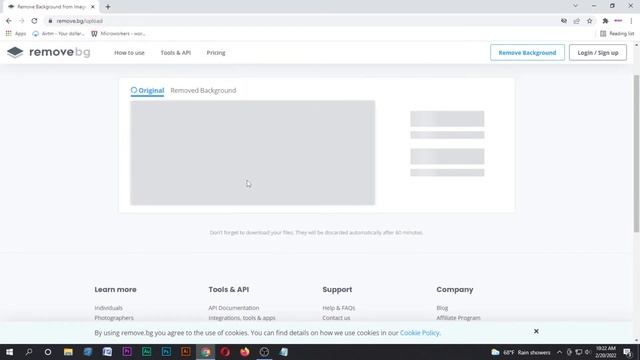
Task: Open Windows taskbar search
Action: click(x=29, y=352)
